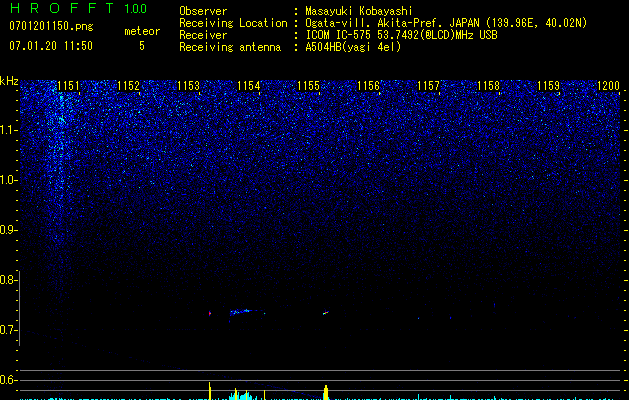
Task: Click the red meteor echo near 1153
Action: [x=210, y=313]
